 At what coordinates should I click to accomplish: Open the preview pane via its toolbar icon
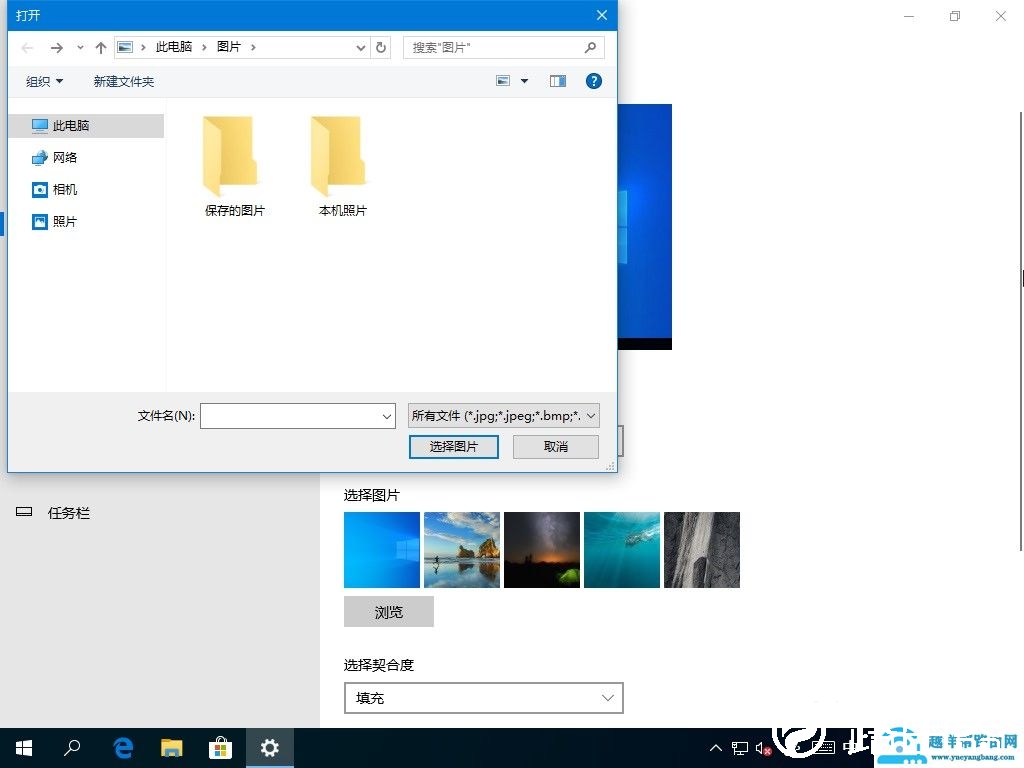[x=557, y=81]
